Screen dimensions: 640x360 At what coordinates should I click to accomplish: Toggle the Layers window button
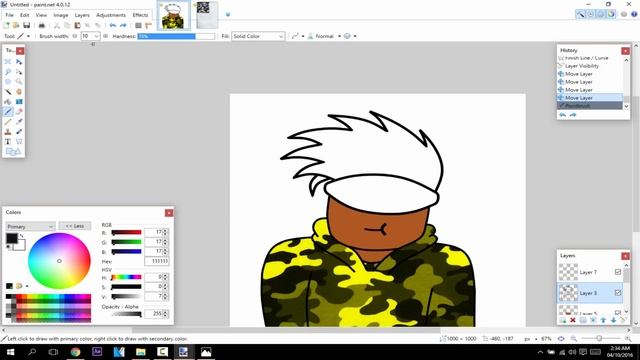tap(601, 14)
